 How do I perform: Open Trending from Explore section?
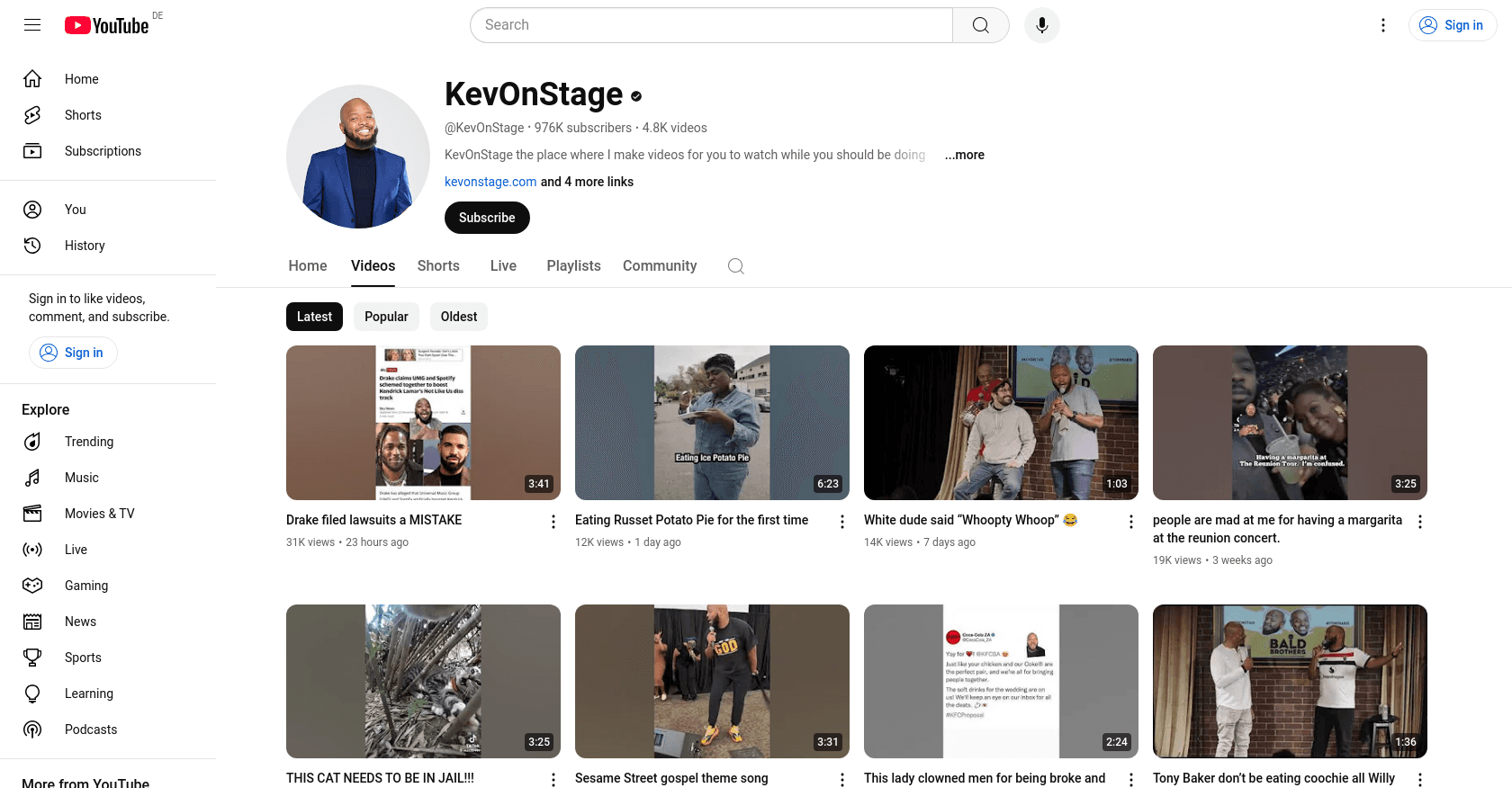[x=89, y=442]
